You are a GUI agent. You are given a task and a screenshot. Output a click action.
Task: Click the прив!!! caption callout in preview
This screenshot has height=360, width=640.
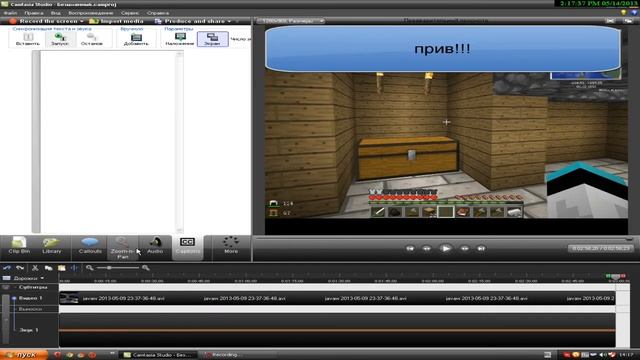[x=443, y=49]
